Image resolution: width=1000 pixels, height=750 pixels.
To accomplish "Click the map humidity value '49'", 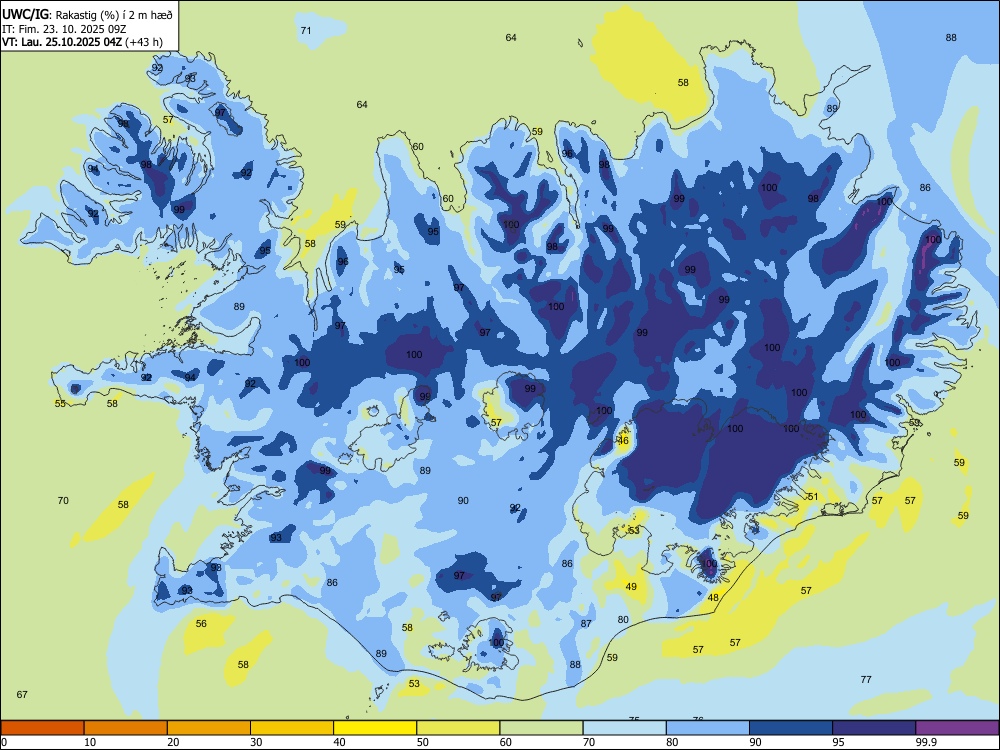I will (631, 587).
